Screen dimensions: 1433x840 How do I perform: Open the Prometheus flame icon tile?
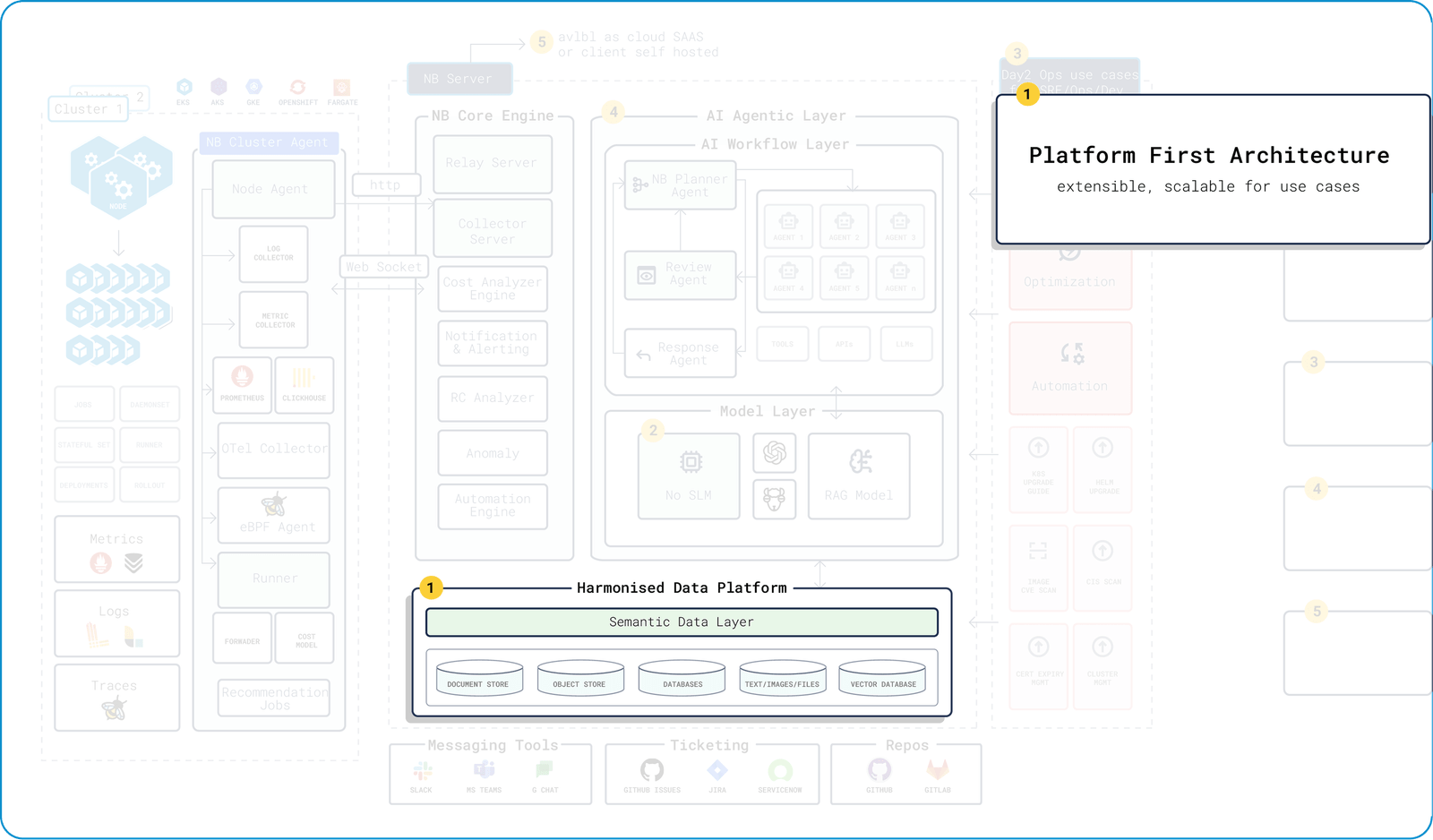click(x=242, y=385)
